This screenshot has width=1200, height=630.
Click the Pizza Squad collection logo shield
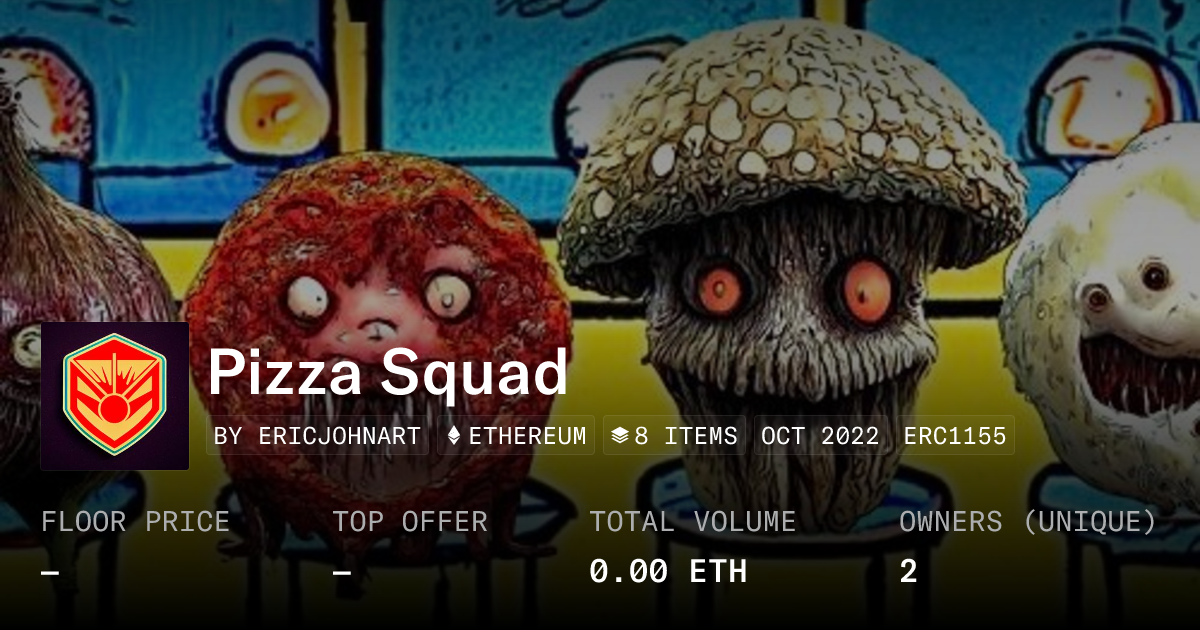click(115, 396)
